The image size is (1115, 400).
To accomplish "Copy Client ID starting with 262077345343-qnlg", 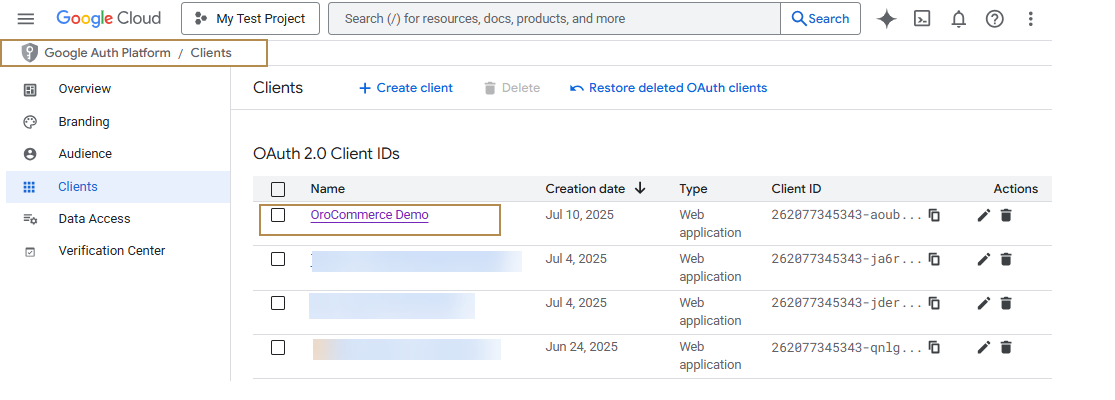I will (934, 347).
